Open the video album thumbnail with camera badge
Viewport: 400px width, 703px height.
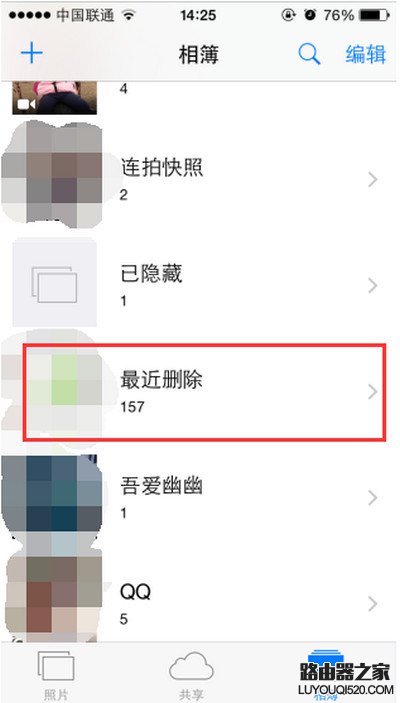point(54,98)
